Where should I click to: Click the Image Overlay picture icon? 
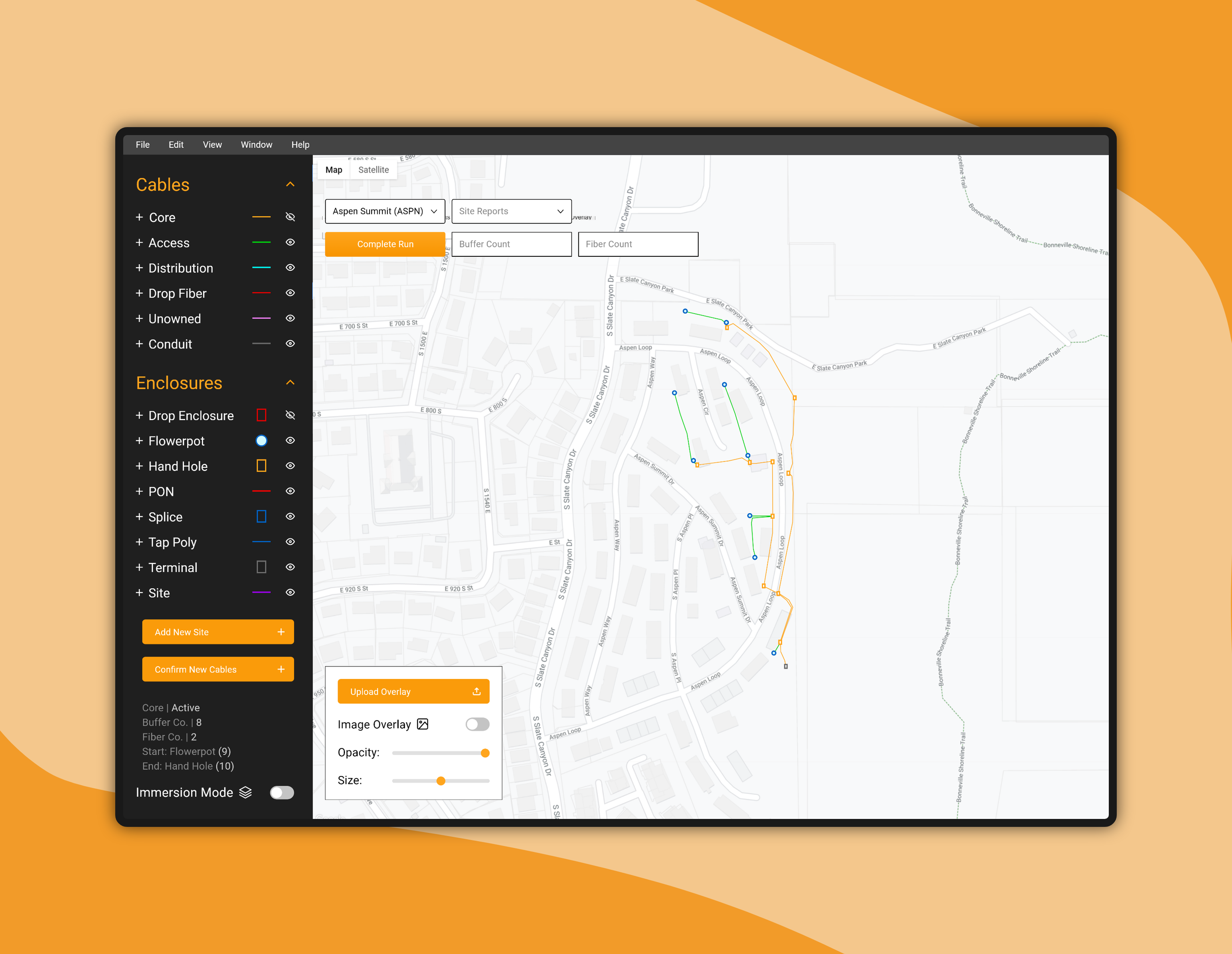tap(422, 724)
